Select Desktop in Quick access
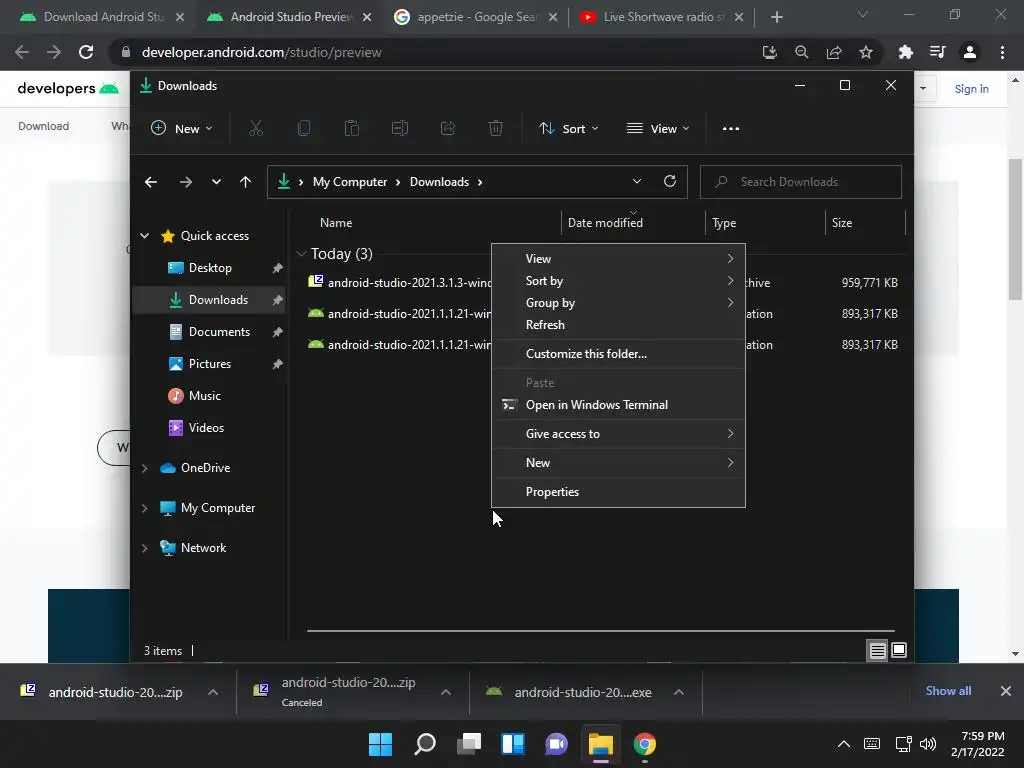 209,268
